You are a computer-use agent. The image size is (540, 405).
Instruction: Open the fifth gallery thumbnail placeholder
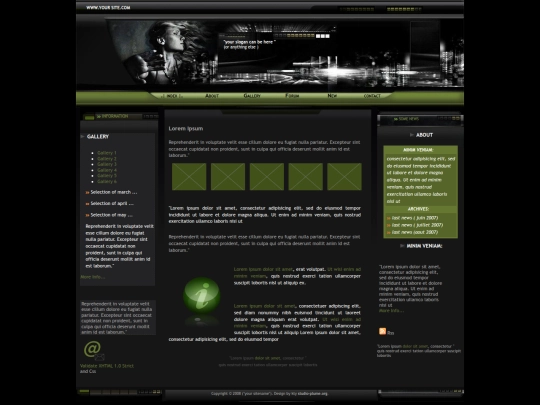[x=344, y=177]
